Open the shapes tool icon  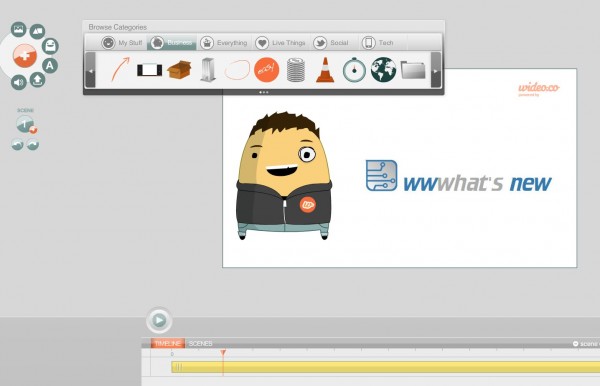click(x=37, y=31)
